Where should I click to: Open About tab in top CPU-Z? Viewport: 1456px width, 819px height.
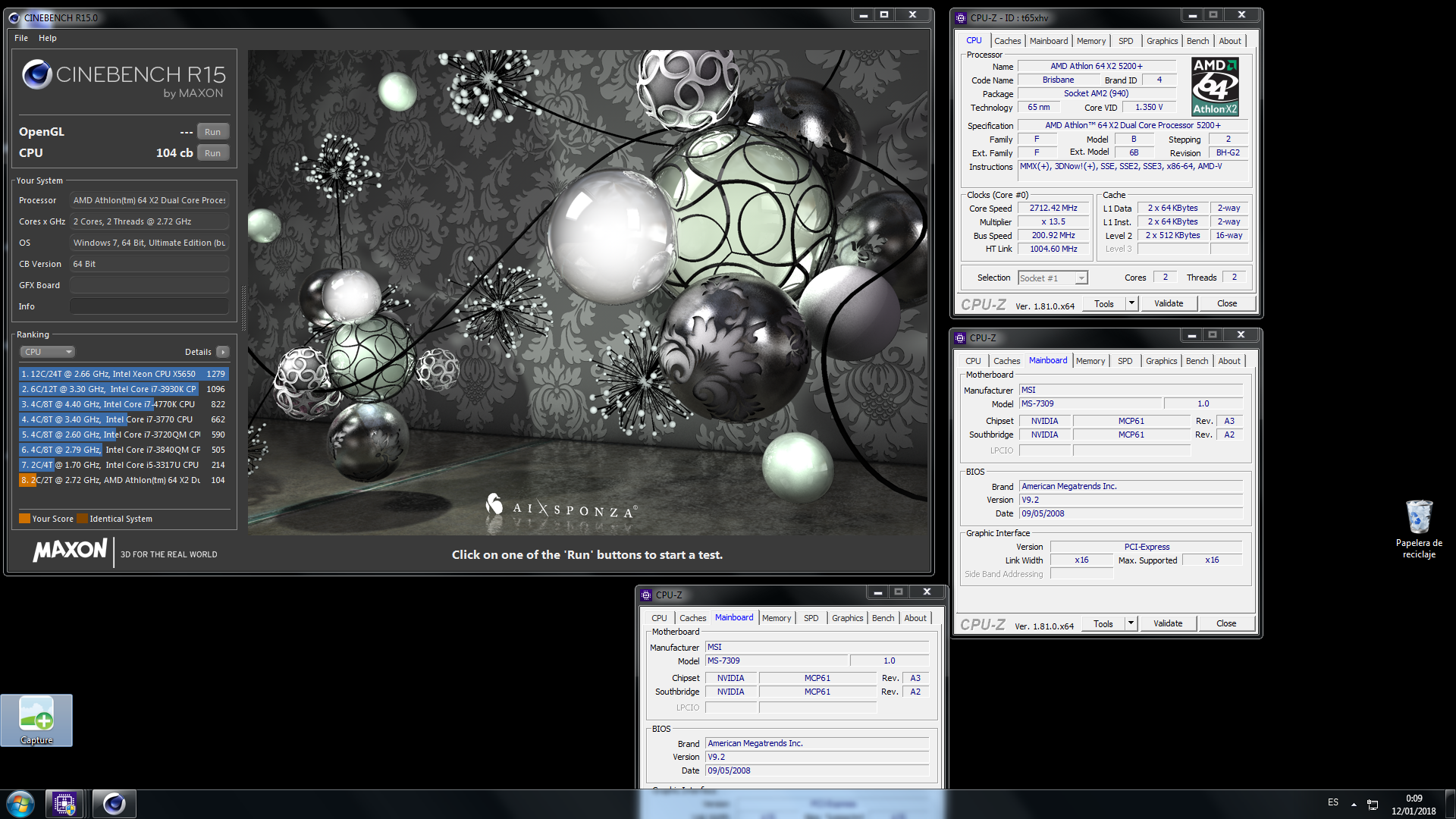pyautogui.click(x=1230, y=41)
